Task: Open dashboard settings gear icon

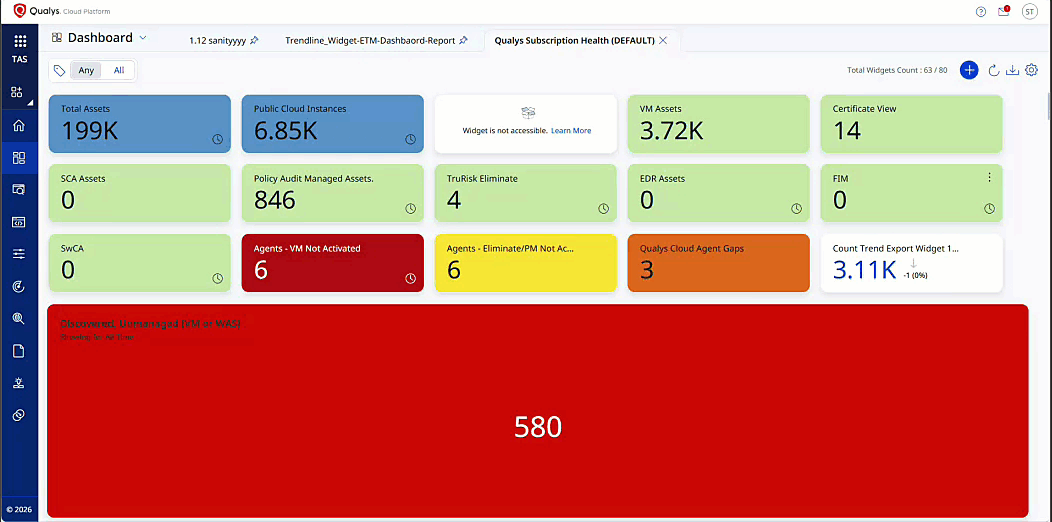Action: coord(1032,70)
